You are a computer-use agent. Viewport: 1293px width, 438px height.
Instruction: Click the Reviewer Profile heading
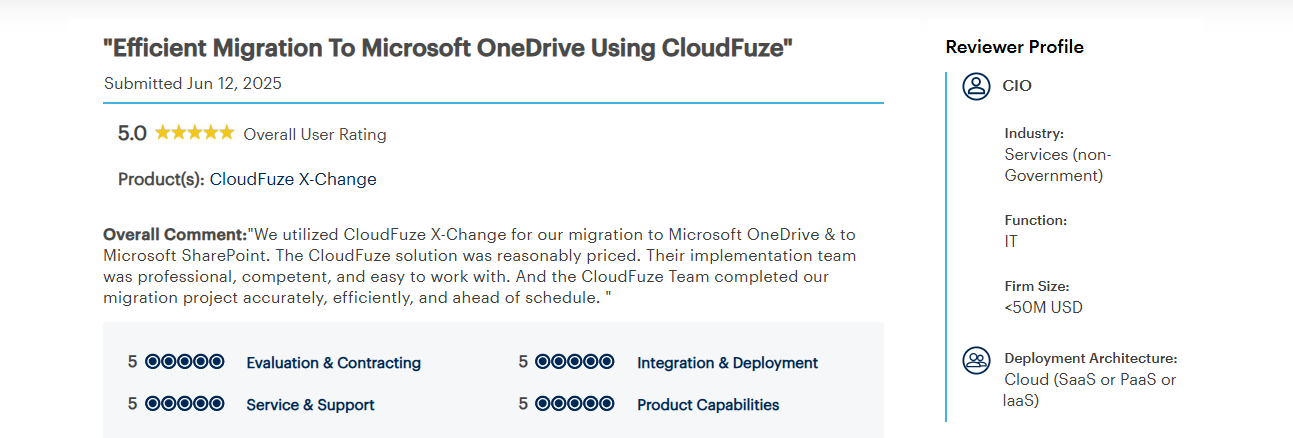pyautogui.click(x=1014, y=47)
